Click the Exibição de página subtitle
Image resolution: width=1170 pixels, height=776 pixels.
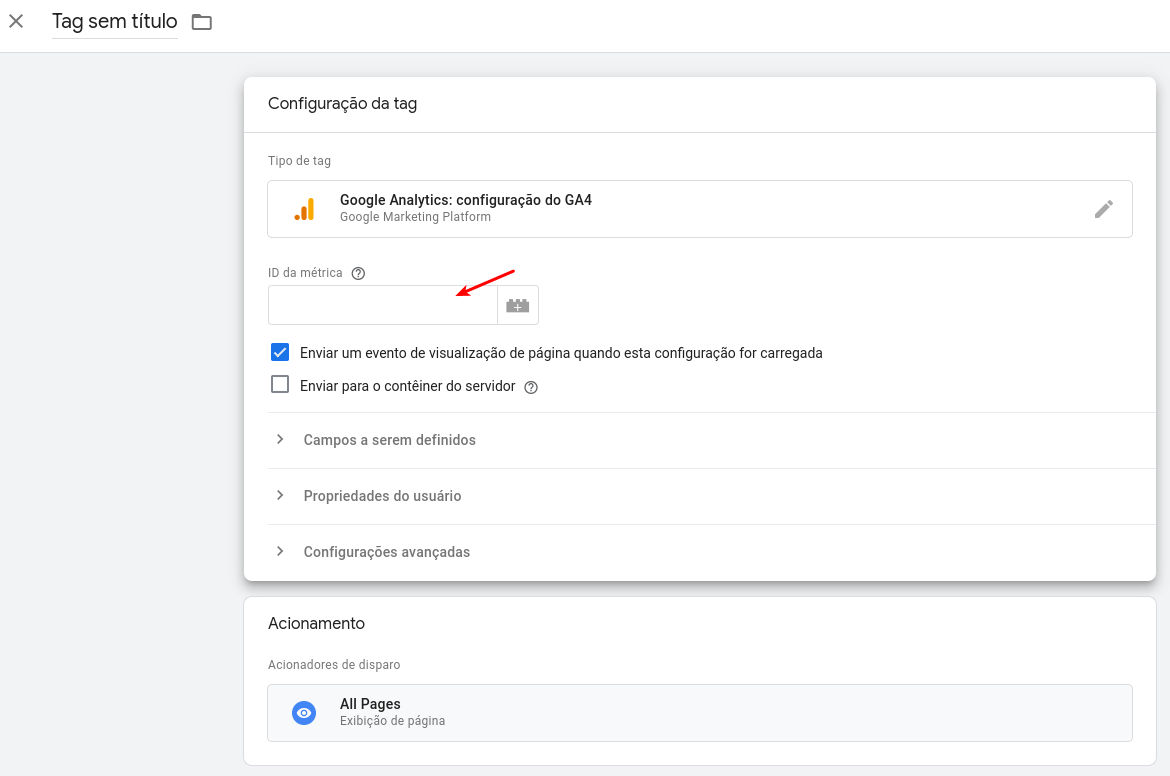392,721
